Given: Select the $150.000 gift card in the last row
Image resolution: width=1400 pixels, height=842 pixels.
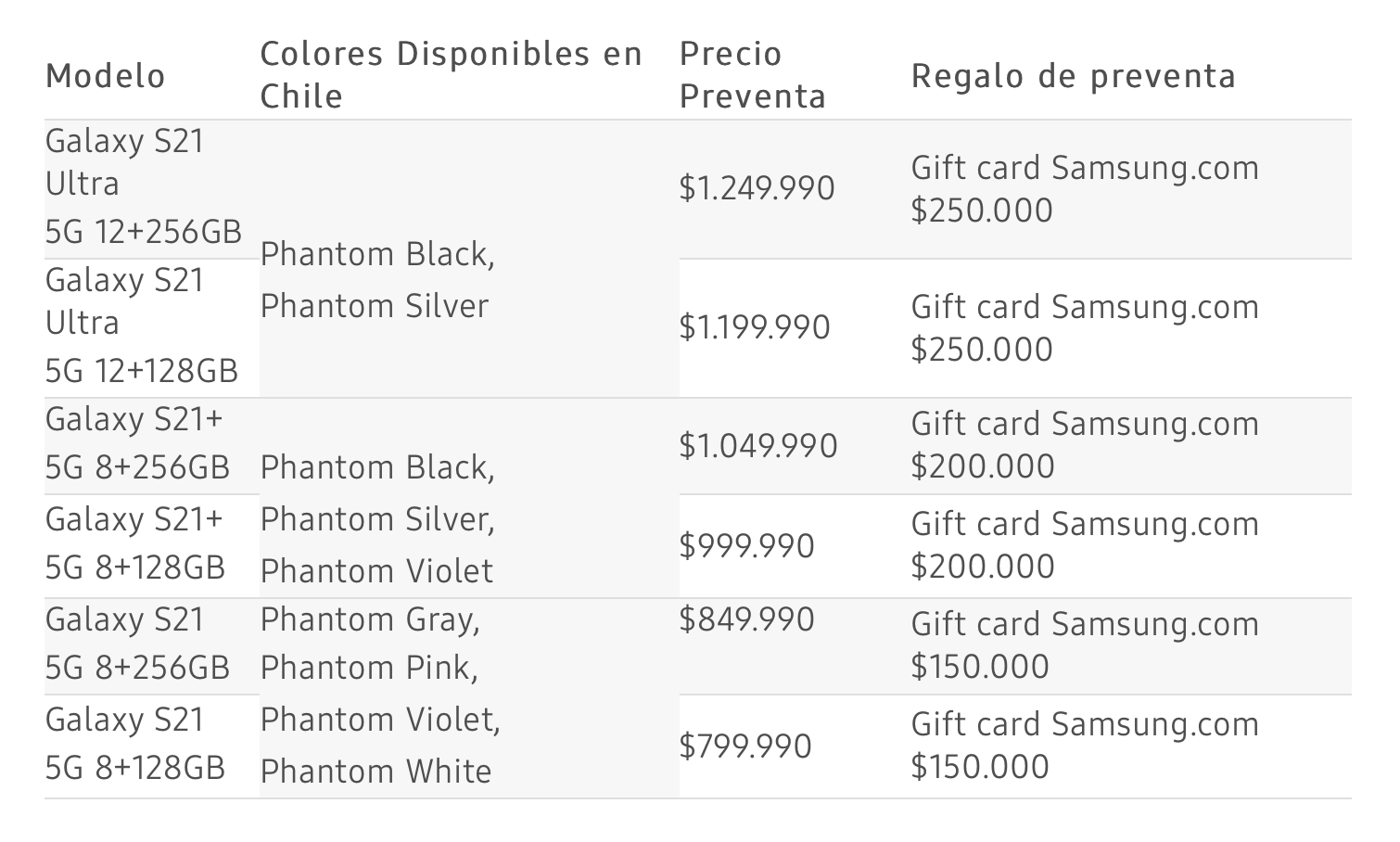Looking at the screenshot, I should [1084, 746].
